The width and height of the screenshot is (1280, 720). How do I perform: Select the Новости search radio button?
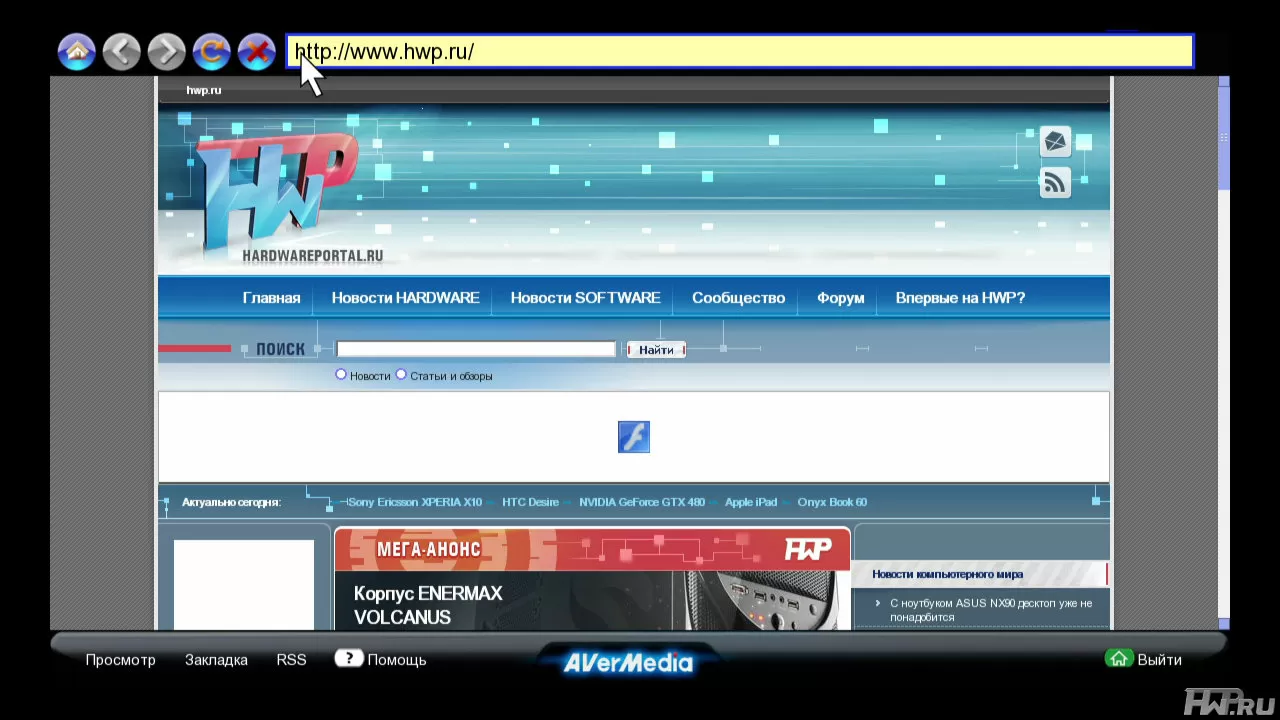[341, 375]
